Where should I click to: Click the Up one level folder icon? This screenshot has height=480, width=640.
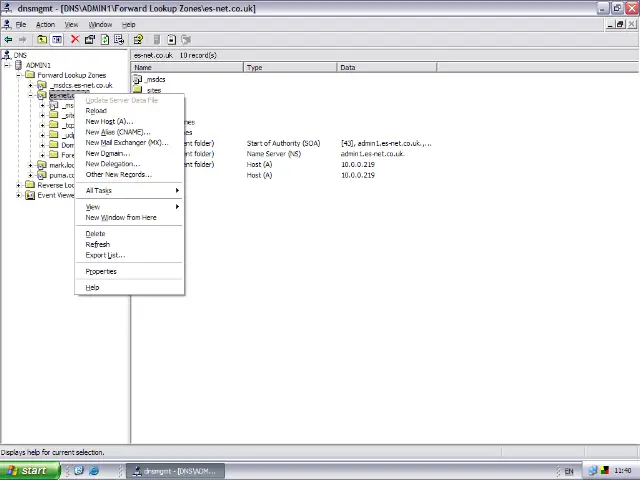pos(42,40)
